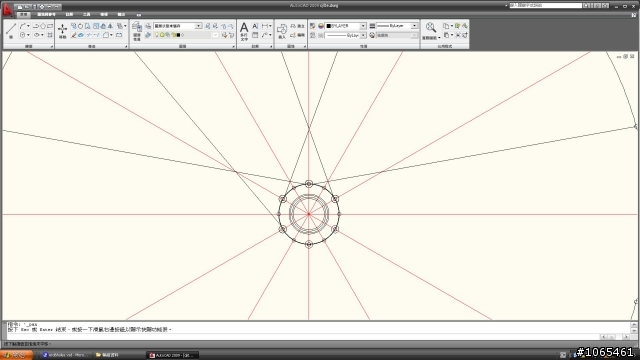
Task: Switch to the 常用 ribbon tab
Action: [x=23, y=14]
